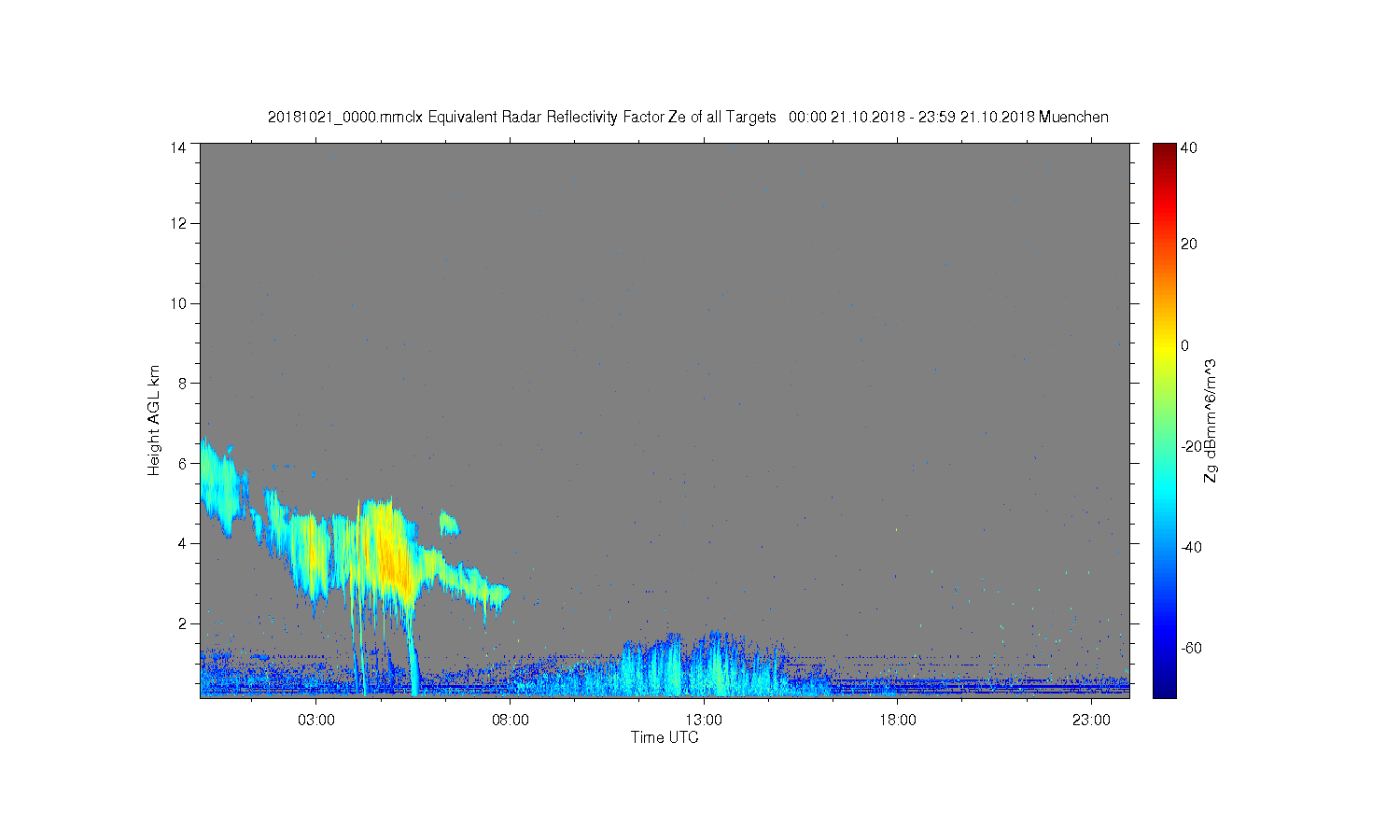Click the colorbar value -60
Image resolution: width=1400 pixels, height=840 pixels.
point(1192,648)
